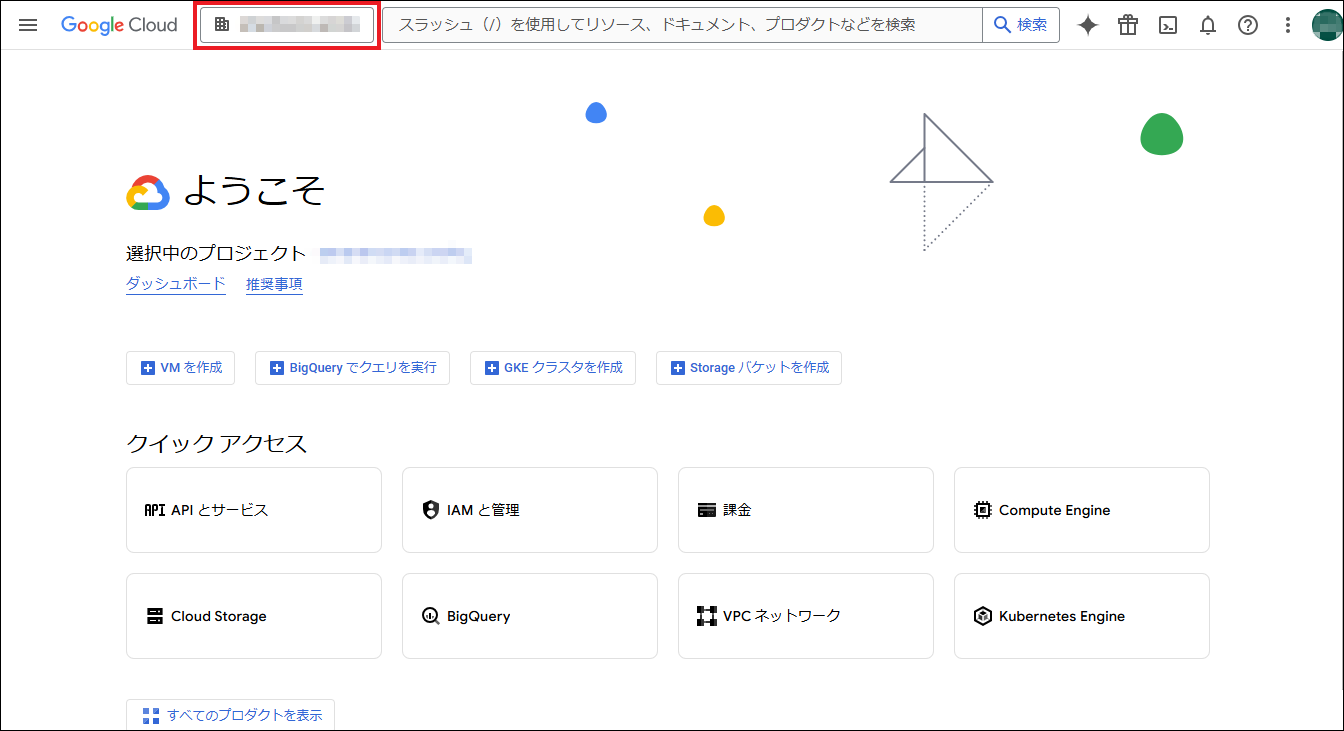Click the user account avatar

1327,25
